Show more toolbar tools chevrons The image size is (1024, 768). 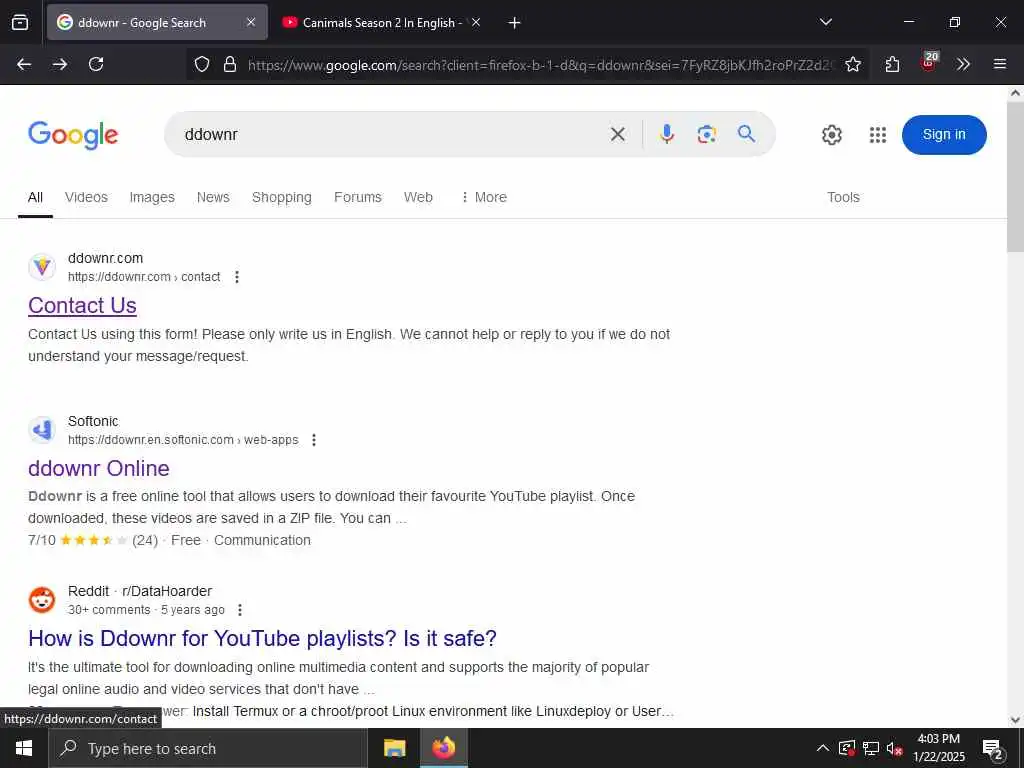[x=963, y=64]
